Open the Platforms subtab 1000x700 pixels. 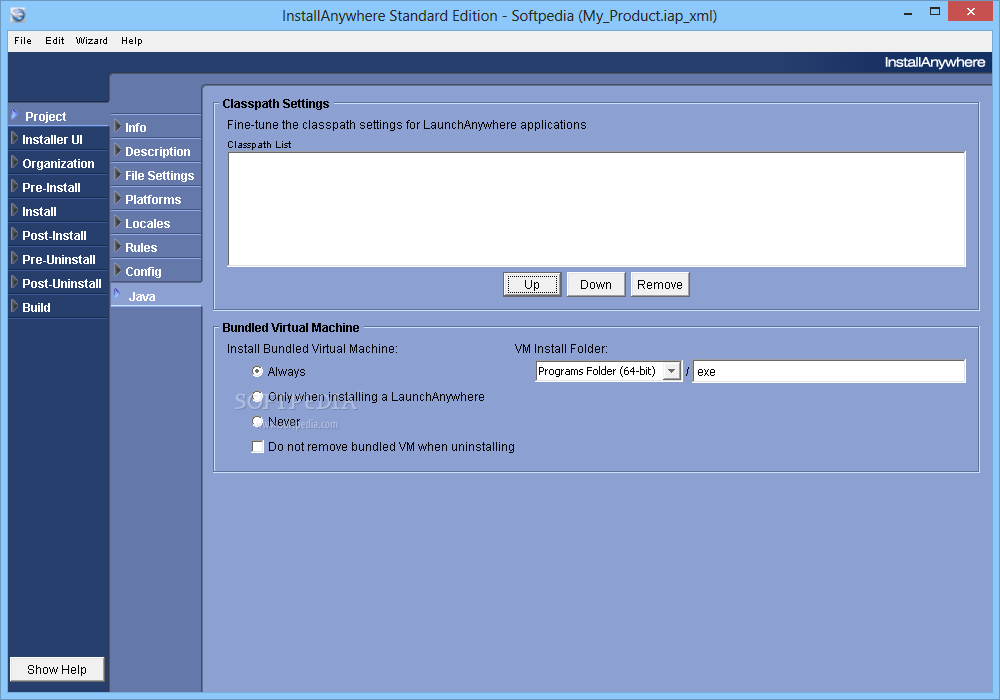coord(156,200)
